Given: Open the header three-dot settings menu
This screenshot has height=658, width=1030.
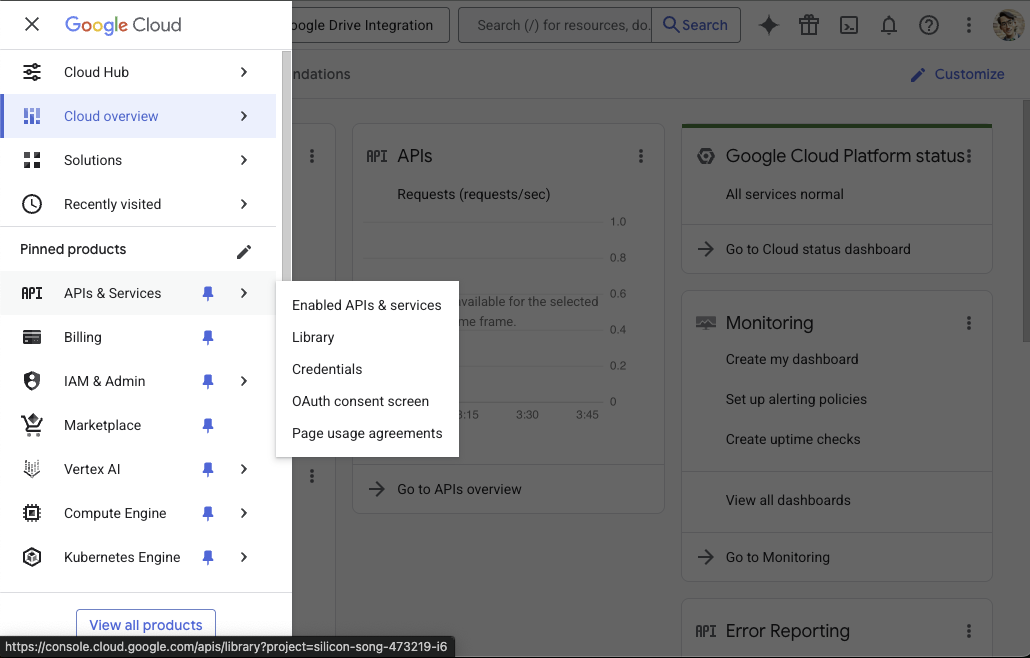Looking at the screenshot, I should (969, 25).
